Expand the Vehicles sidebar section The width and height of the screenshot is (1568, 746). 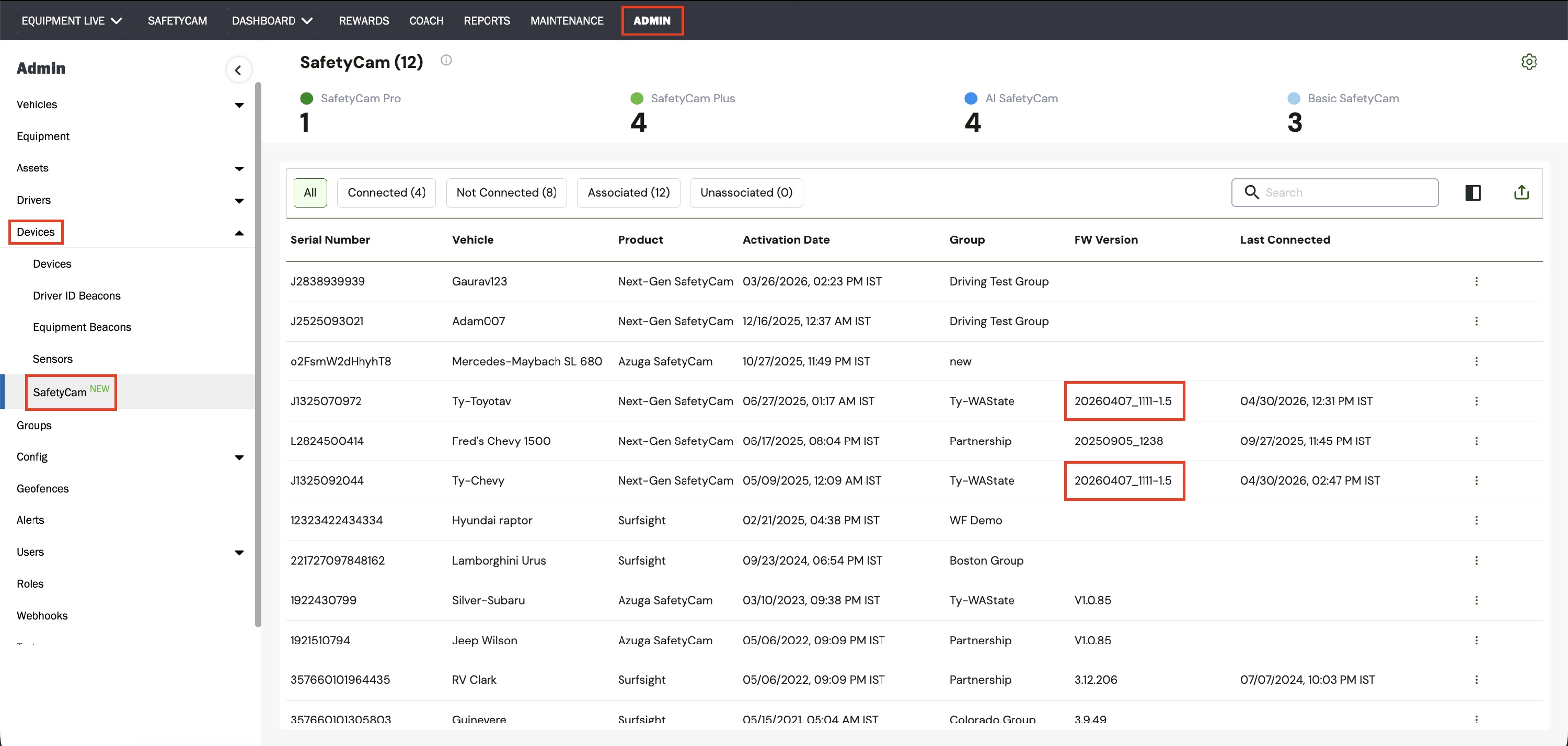tap(239, 106)
